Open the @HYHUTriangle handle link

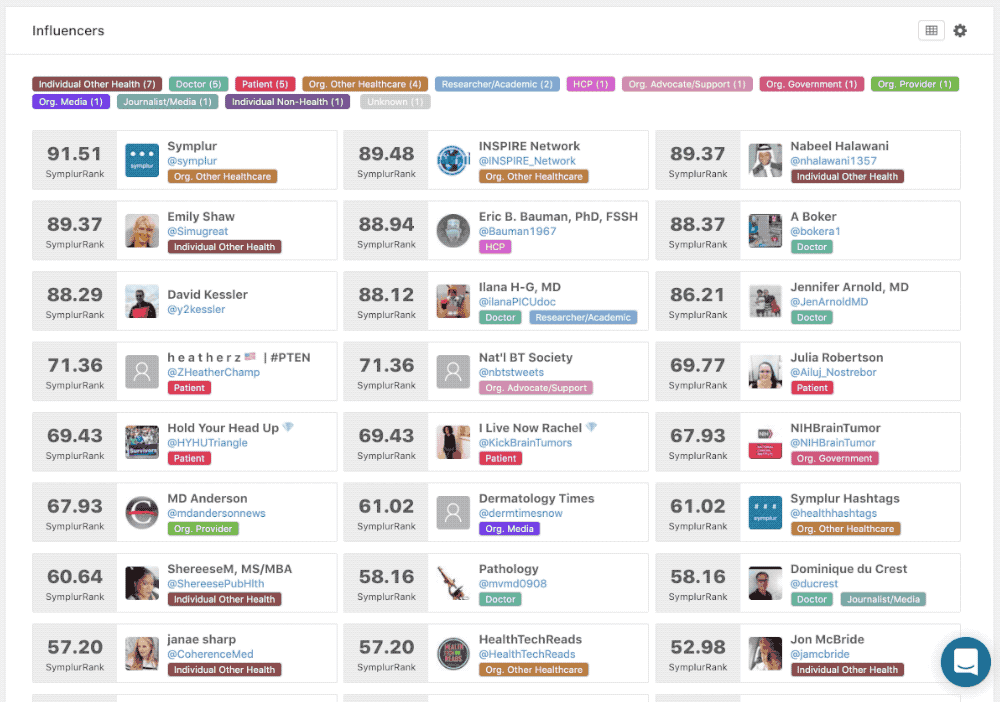[207, 443]
